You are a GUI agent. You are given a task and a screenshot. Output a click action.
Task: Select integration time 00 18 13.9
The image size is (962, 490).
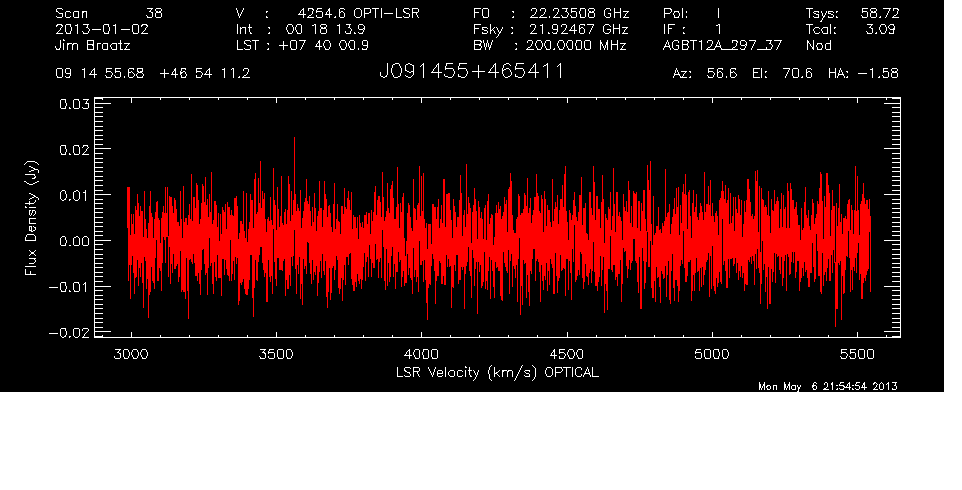[325, 29]
